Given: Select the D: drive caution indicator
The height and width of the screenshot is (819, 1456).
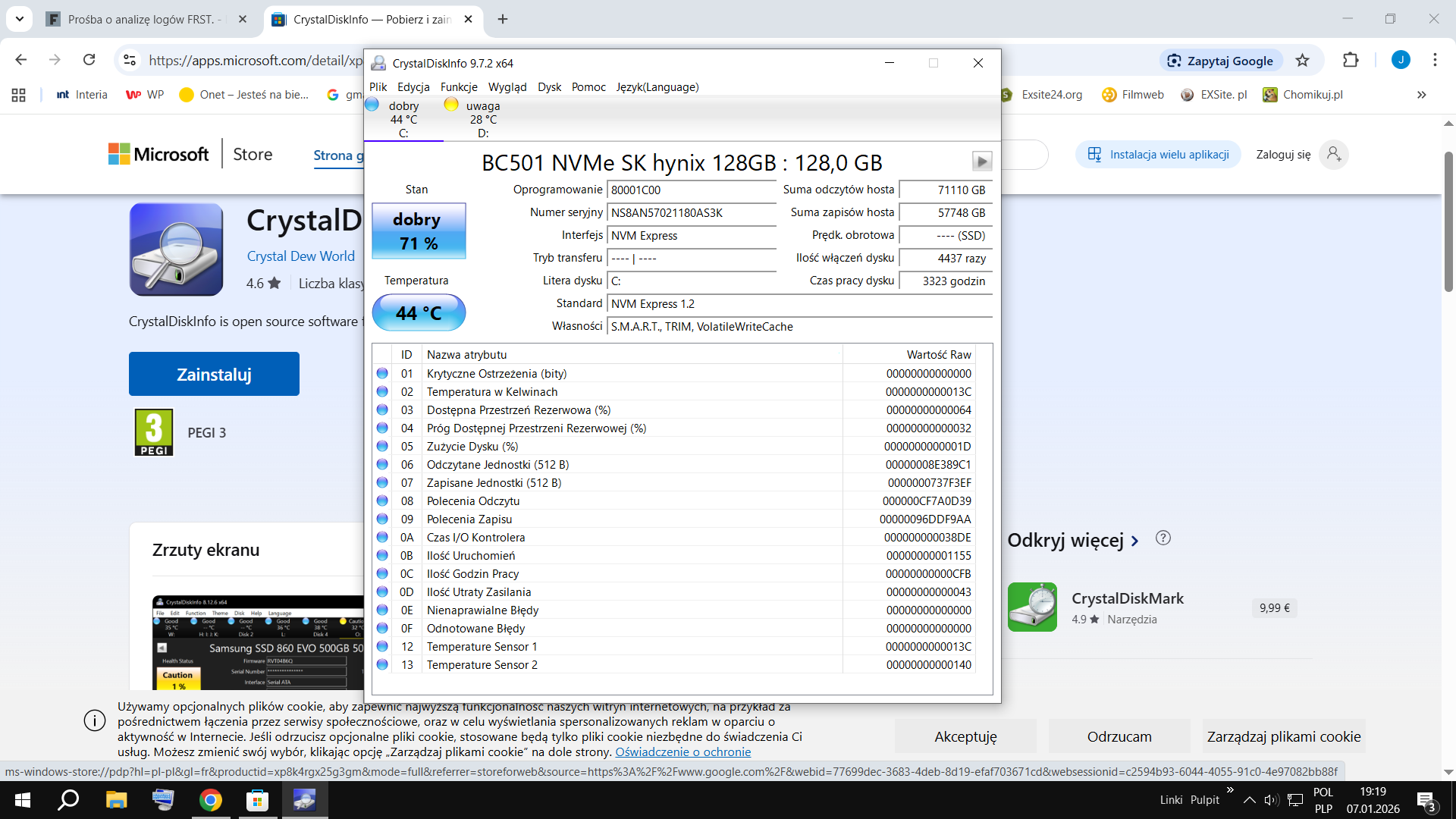Looking at the screenshot, I should coord(482,119).
